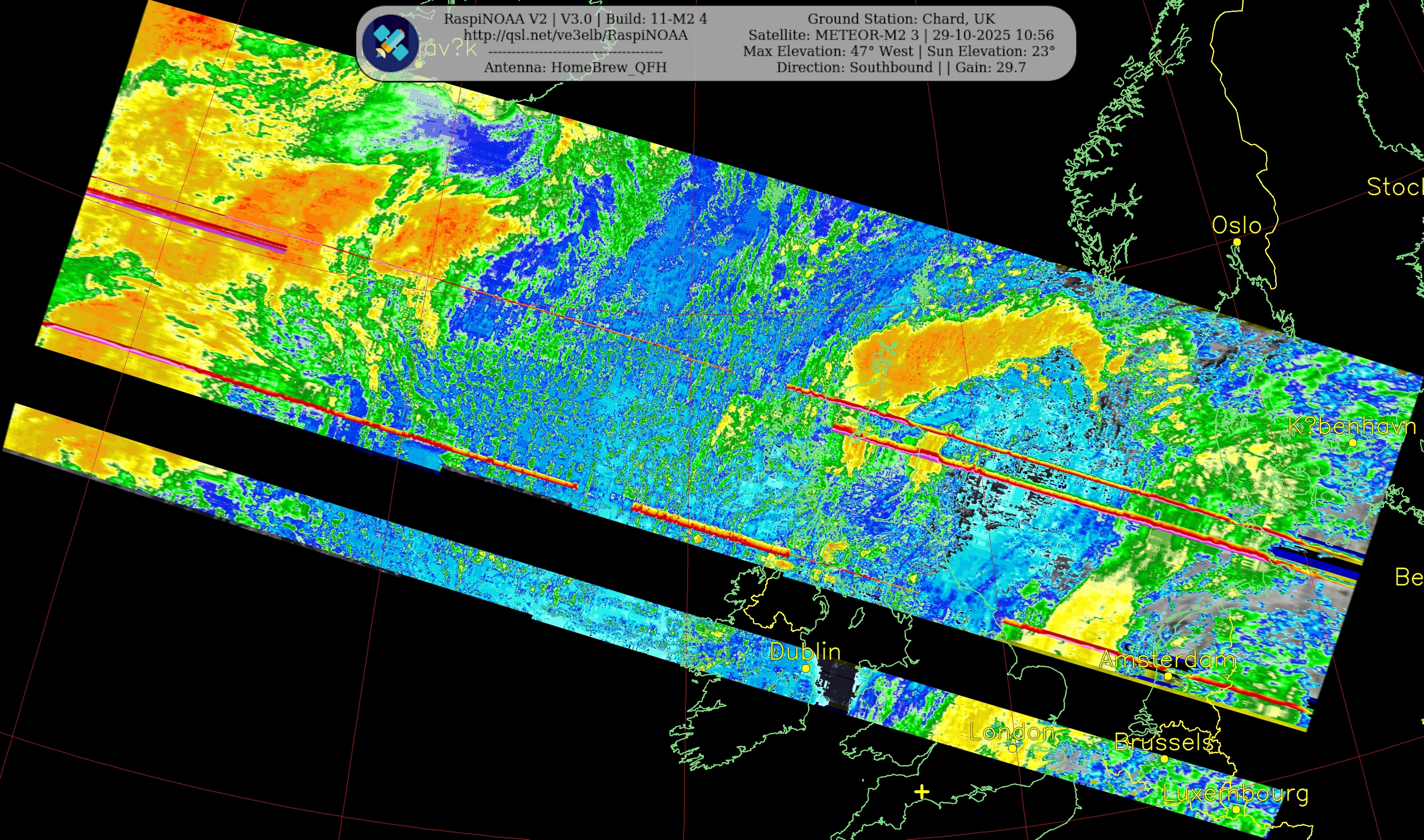The width and height of the screenshot is (1424, 840).
Task: Click the Dublin city marker dot
Action: click(806, 669)
